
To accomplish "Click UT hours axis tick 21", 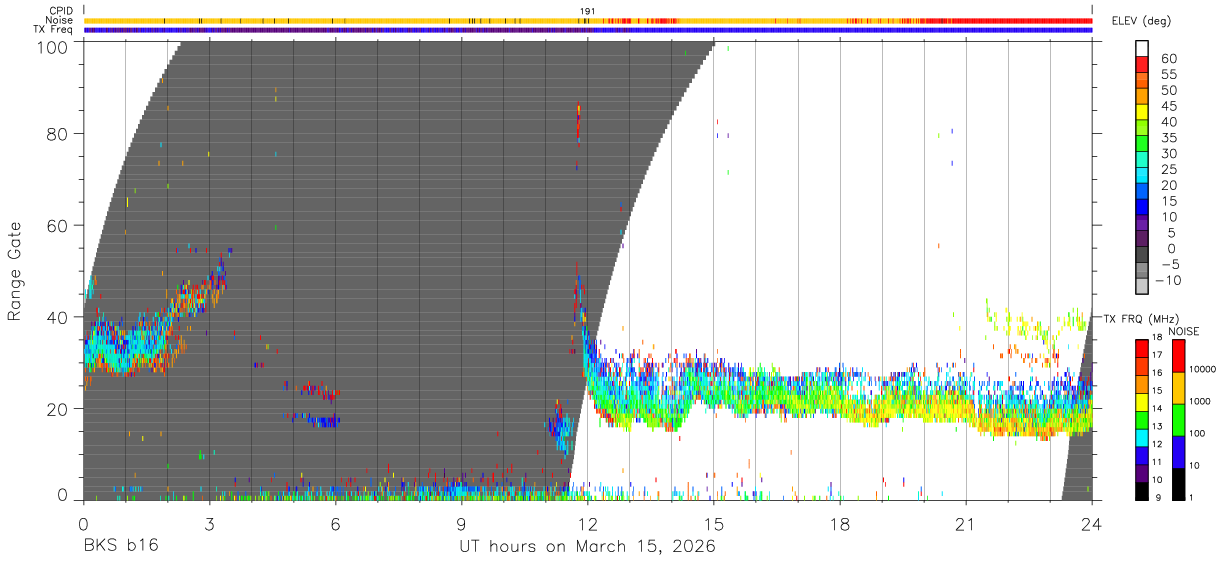I will tap(966, 524).
